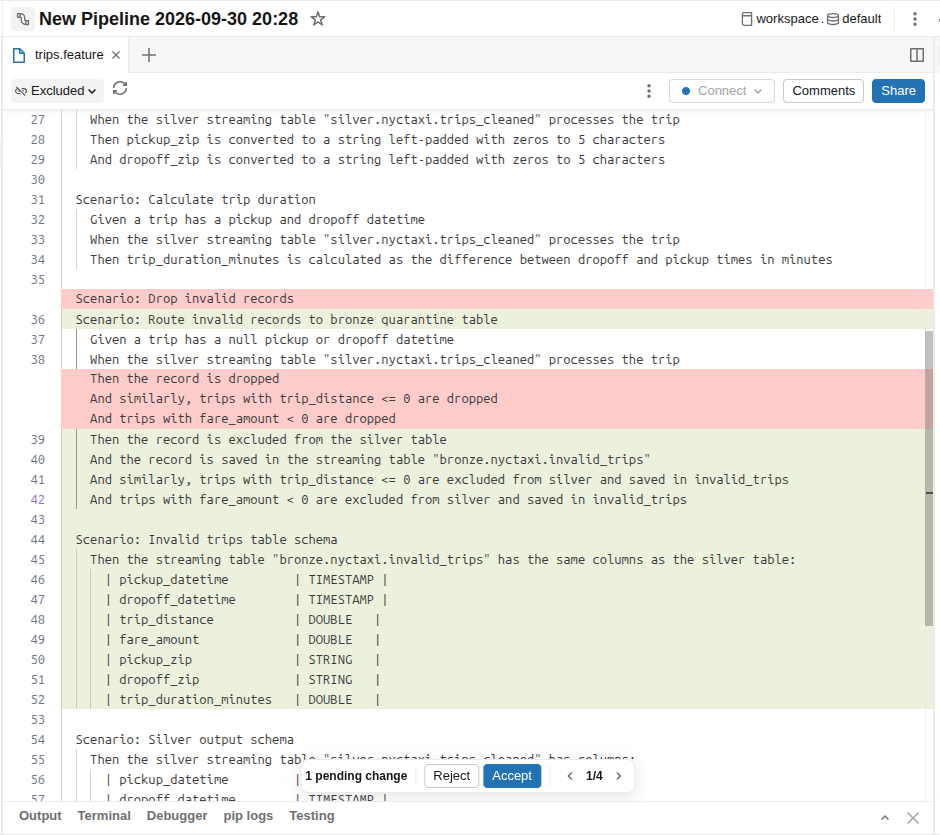The height and width of the screenshot is (835, 940).
Task: Refresh the file with the reload icon
Action: click(x=120, y=89)
